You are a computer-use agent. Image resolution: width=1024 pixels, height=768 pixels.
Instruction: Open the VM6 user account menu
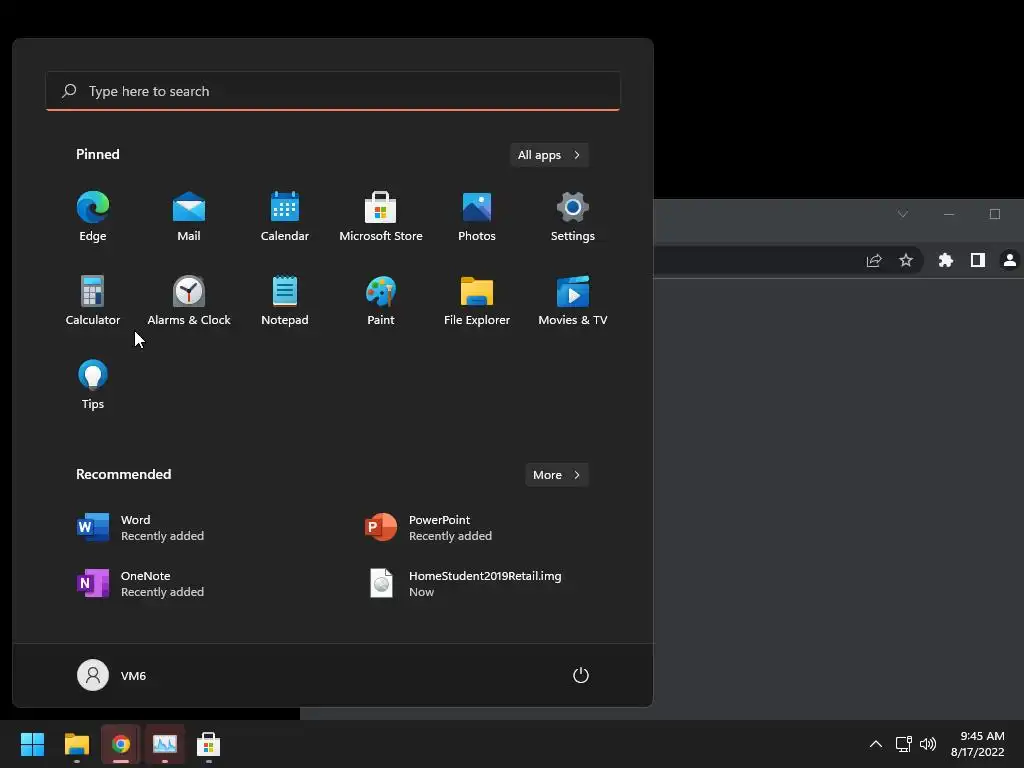[x=112, y=675]
